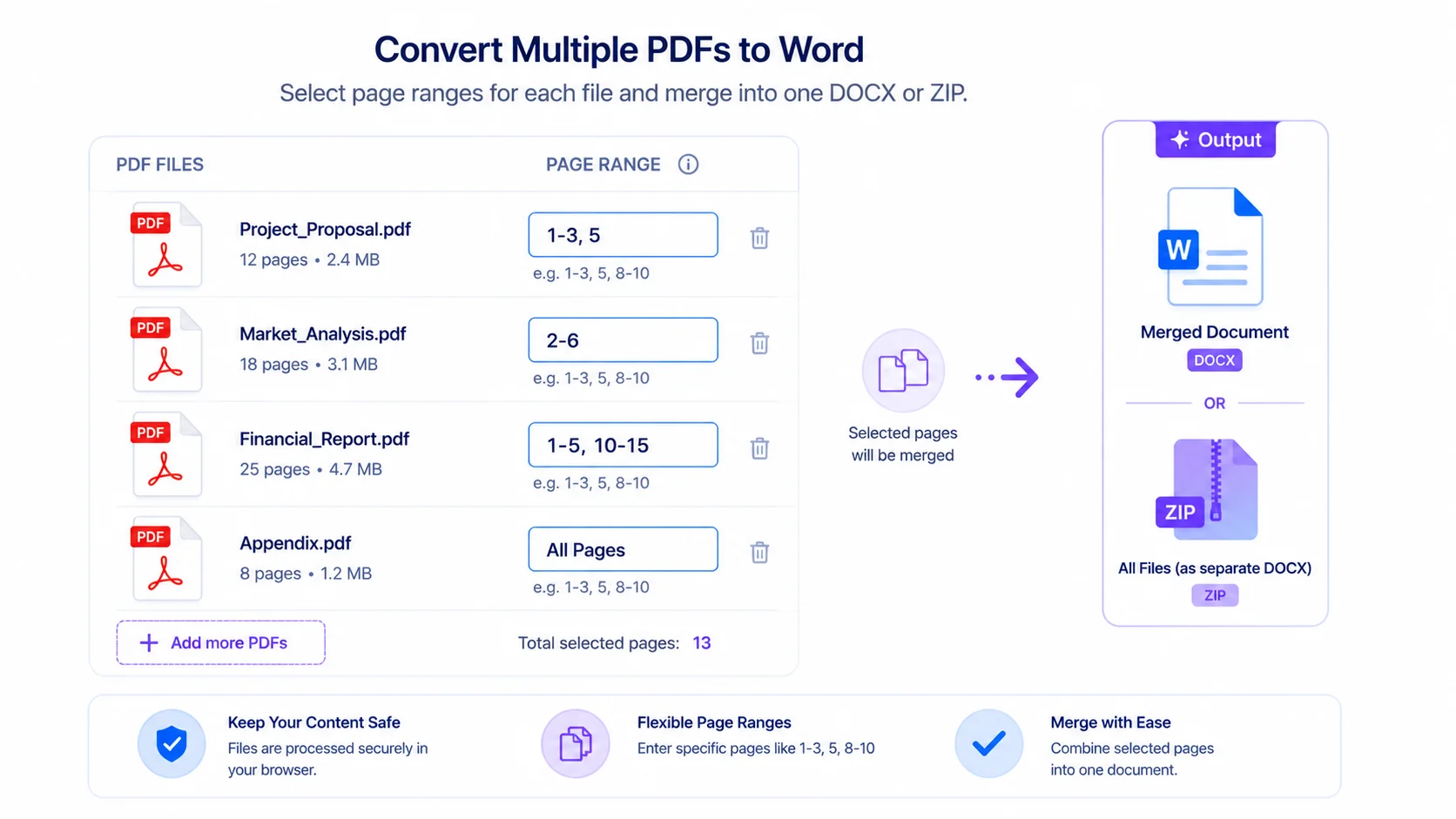
Task: Select the DOCX output badge
Action: point(1214,360)
